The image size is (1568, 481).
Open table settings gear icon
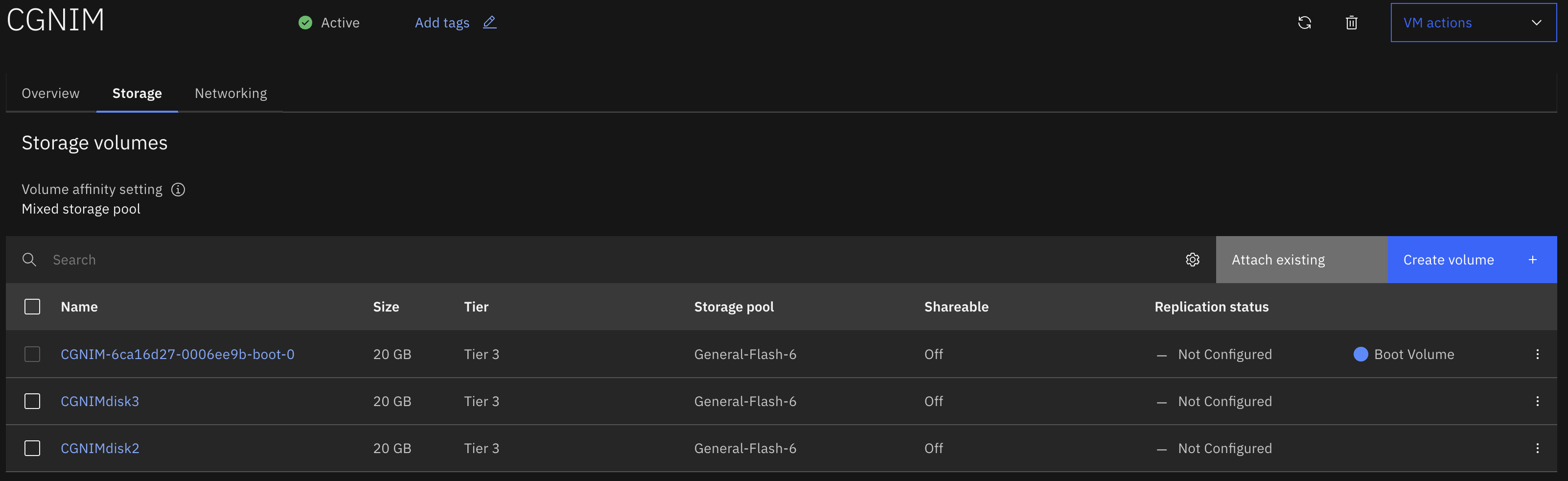(x=1193, y=260)
